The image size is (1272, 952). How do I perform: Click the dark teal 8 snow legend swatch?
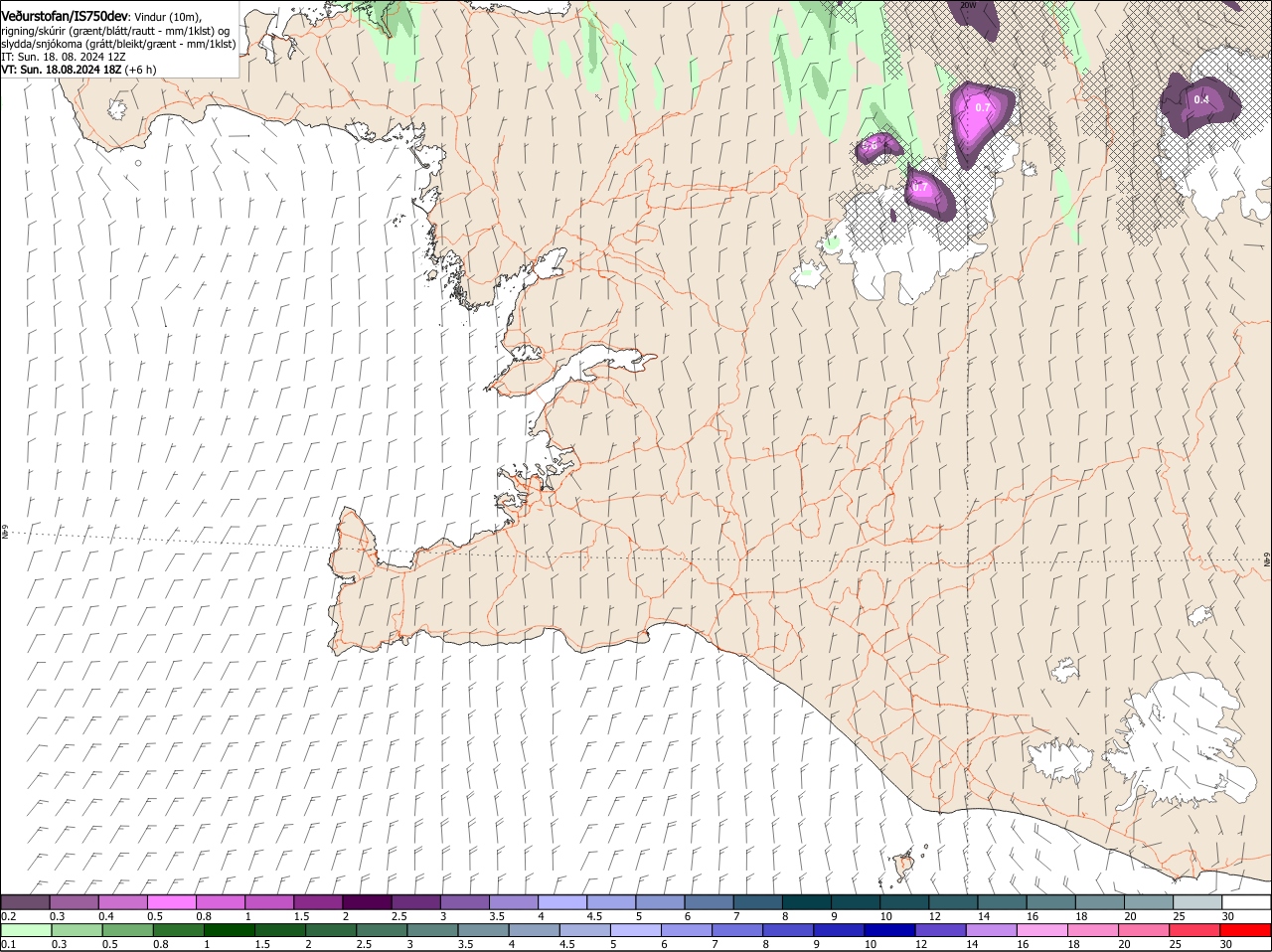click(807, 902)
